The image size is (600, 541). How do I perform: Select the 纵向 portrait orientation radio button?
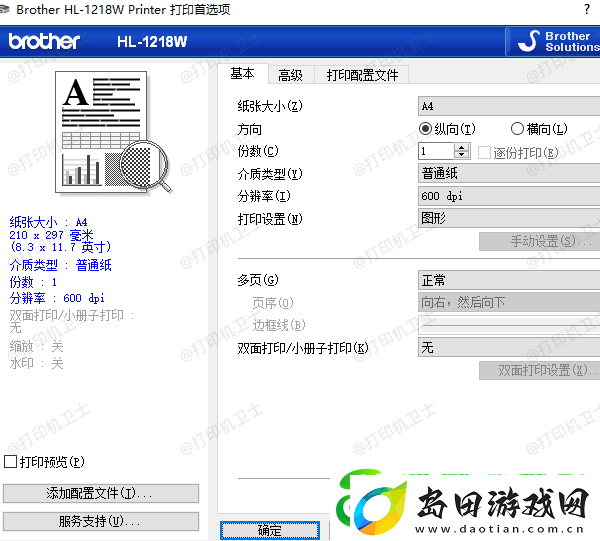425,129
